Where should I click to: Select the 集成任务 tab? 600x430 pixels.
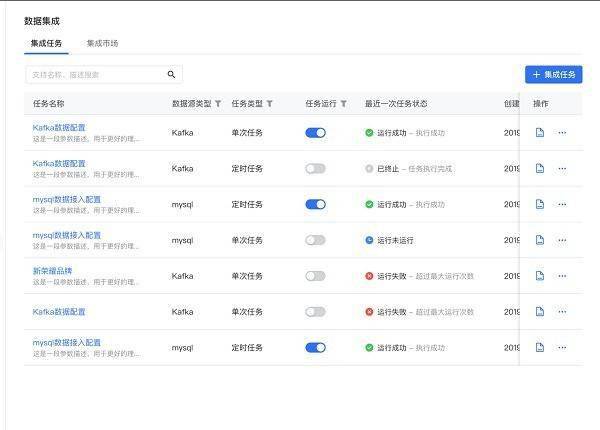point(46,44)
